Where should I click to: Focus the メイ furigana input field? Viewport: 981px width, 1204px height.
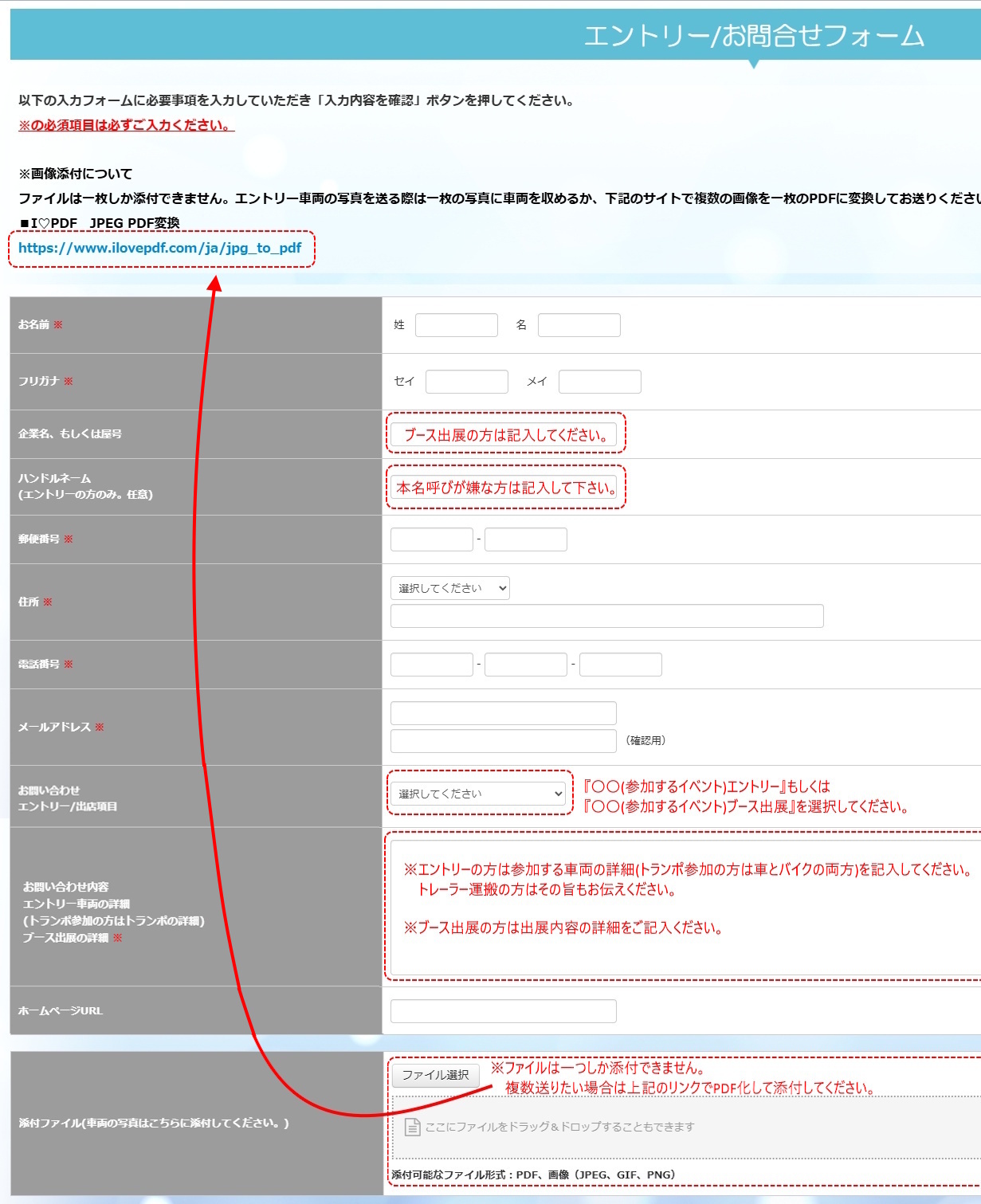[599, 382]
